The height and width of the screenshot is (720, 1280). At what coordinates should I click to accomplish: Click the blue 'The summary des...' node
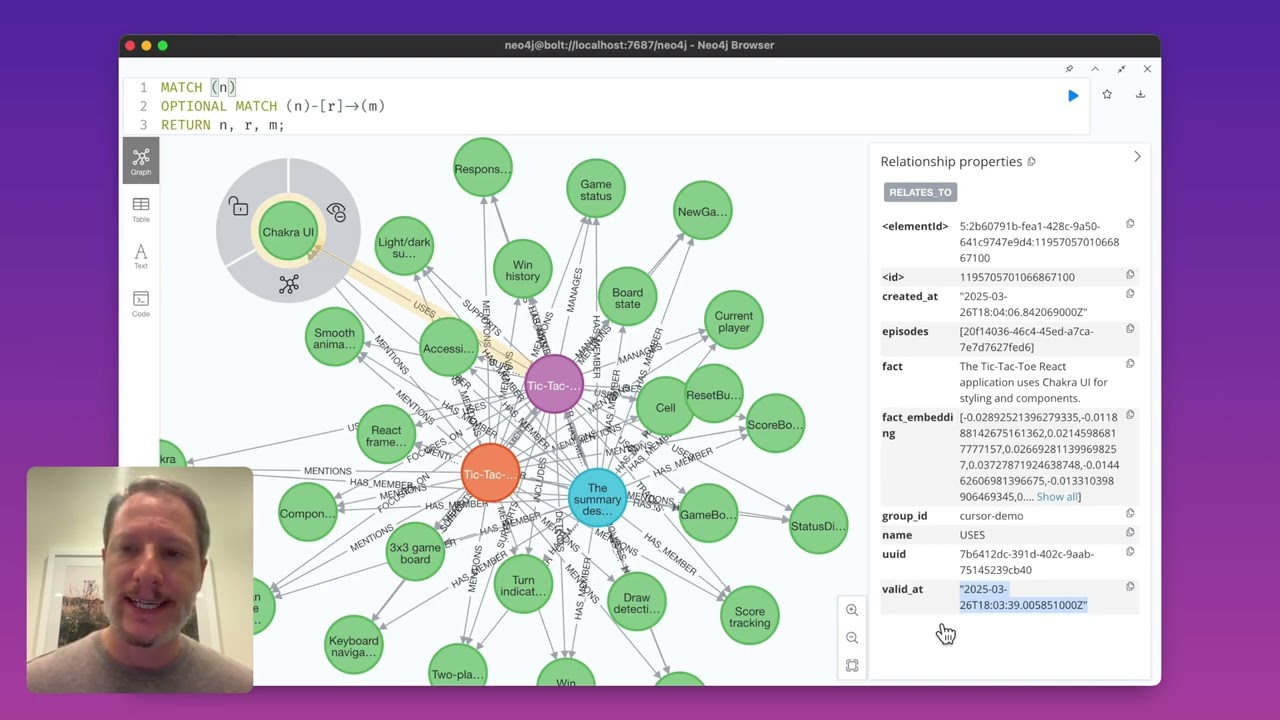click(x=597, y=498)
